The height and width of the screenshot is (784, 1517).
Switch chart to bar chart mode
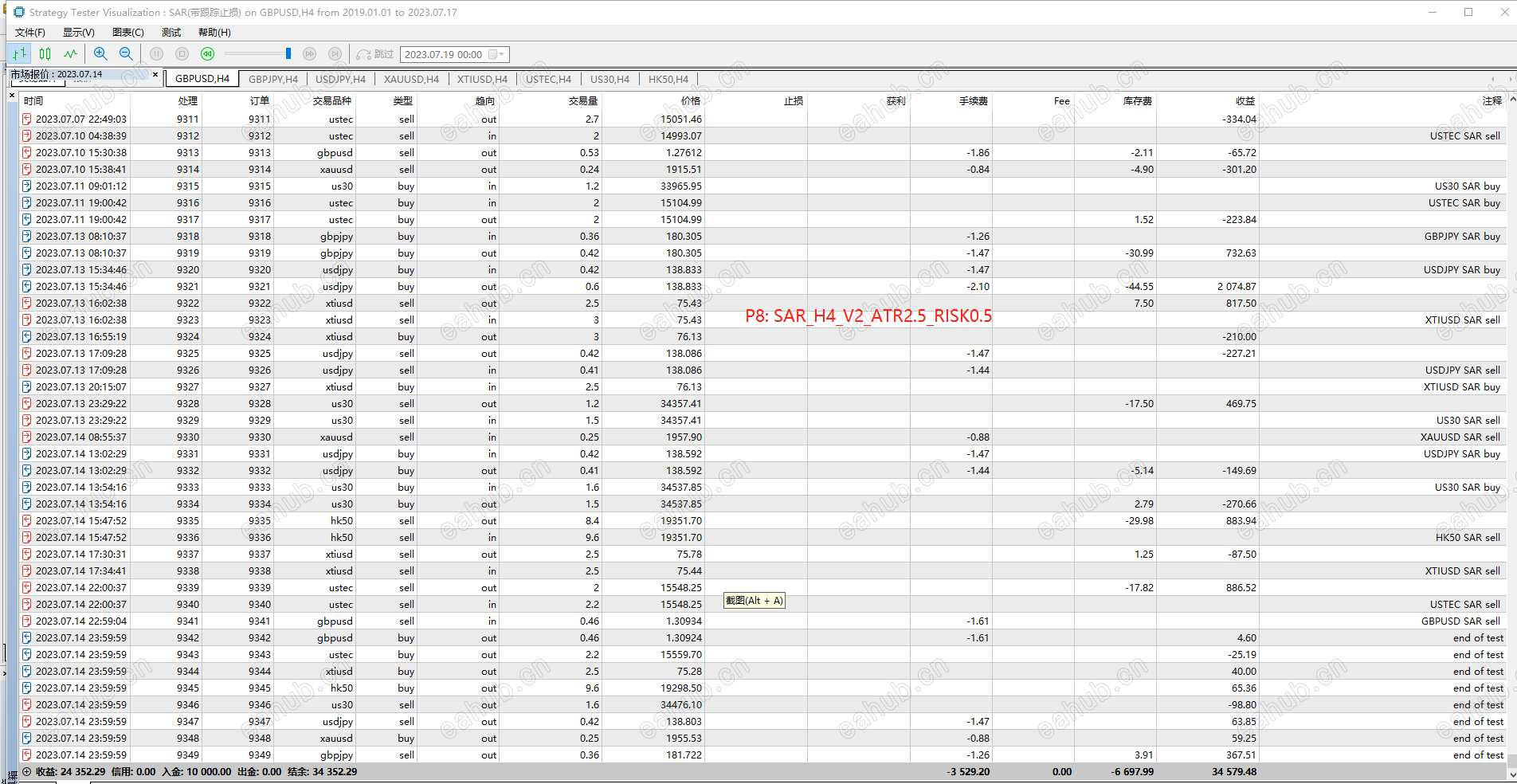click(x=20, y=53)
